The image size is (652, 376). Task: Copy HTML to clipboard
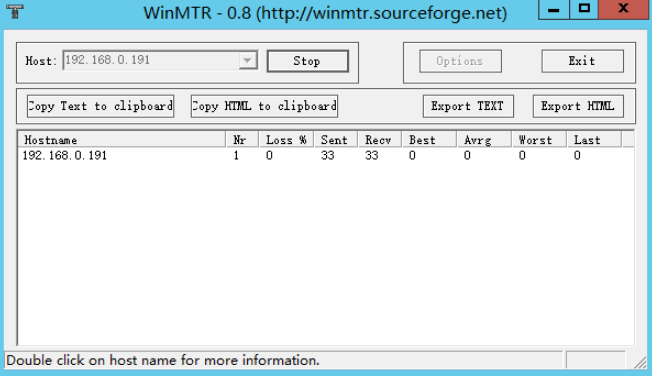264,106
